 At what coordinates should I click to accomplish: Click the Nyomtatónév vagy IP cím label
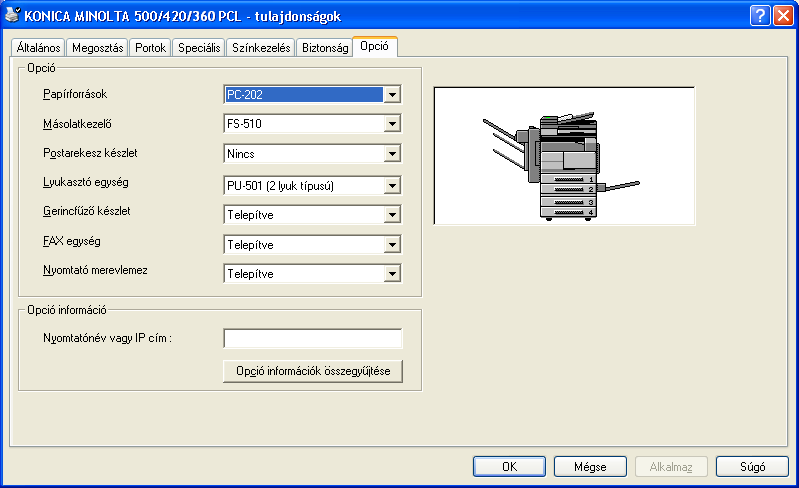coord(108,338)
